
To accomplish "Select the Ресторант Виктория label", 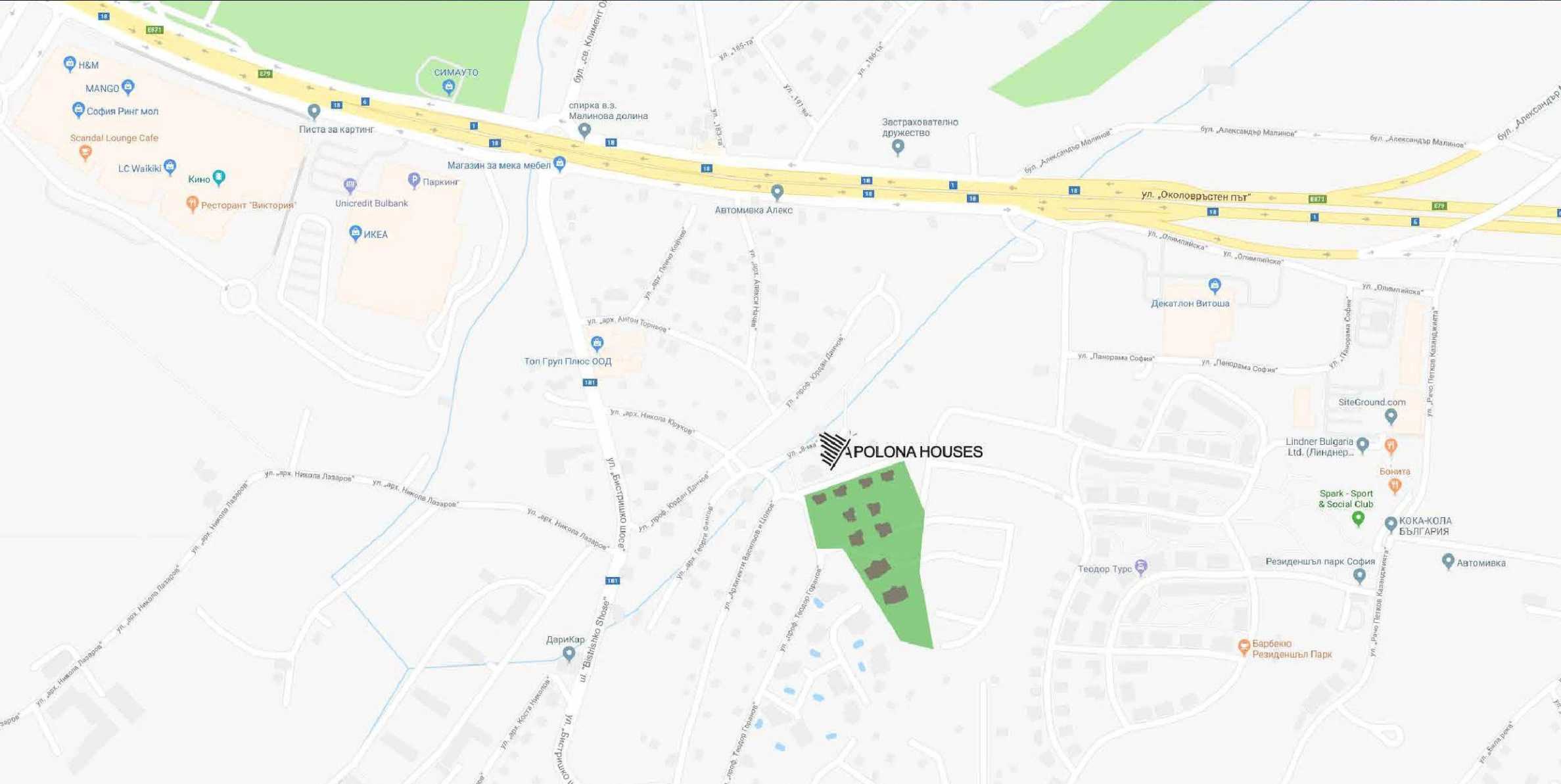I will 248,205.
